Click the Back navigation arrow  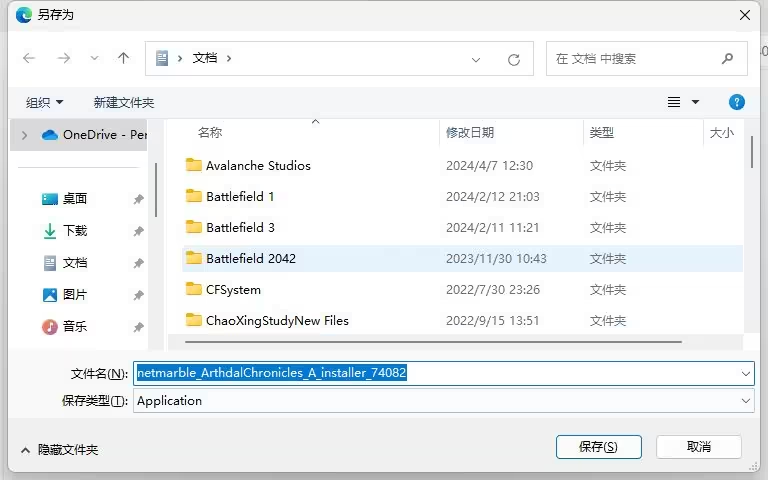pos(29,58)
